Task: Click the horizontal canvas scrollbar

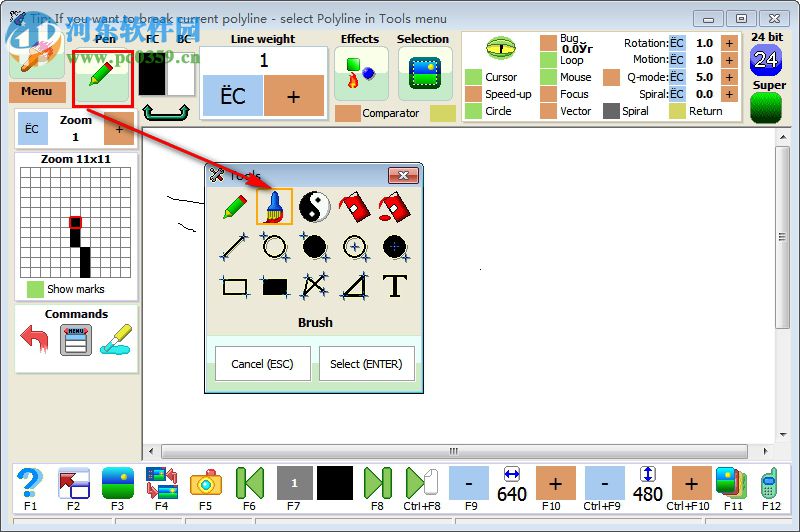Action: [454, 451]
